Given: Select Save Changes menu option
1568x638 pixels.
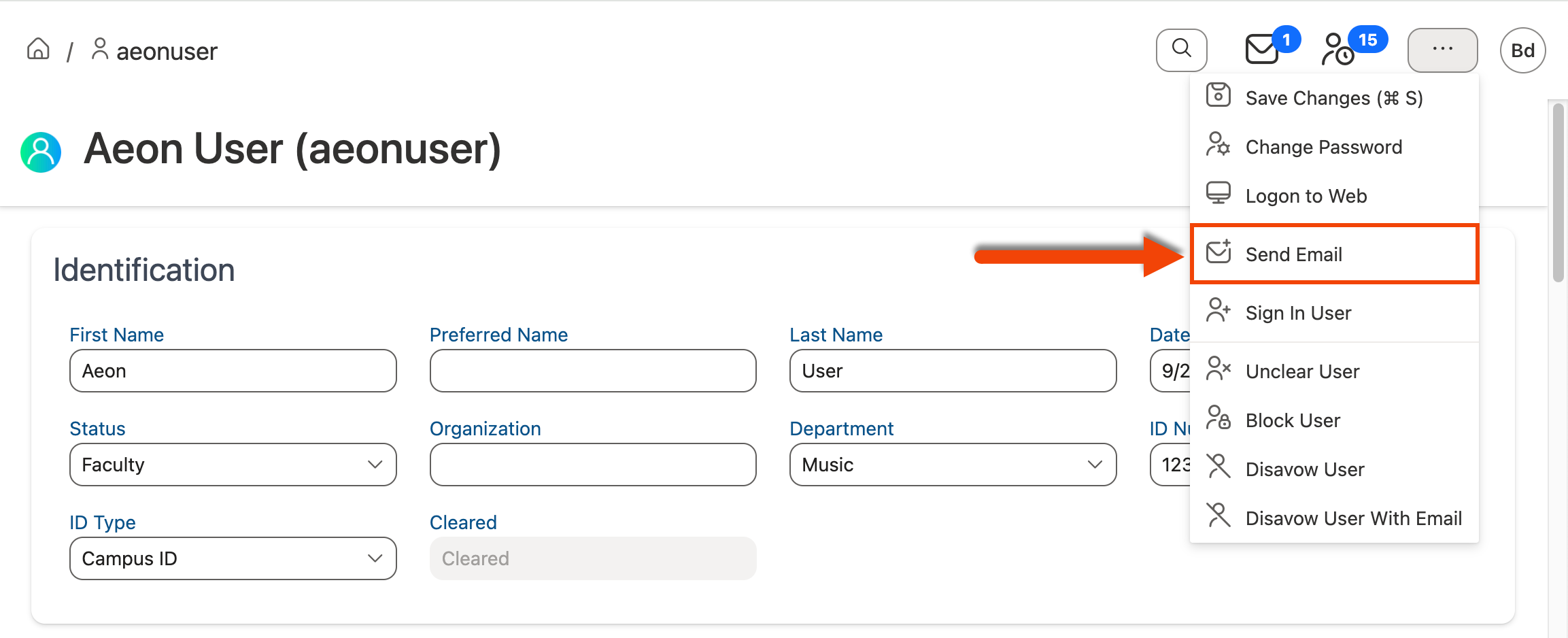Looking at the screenshot, I should [x=1333, y=98].
